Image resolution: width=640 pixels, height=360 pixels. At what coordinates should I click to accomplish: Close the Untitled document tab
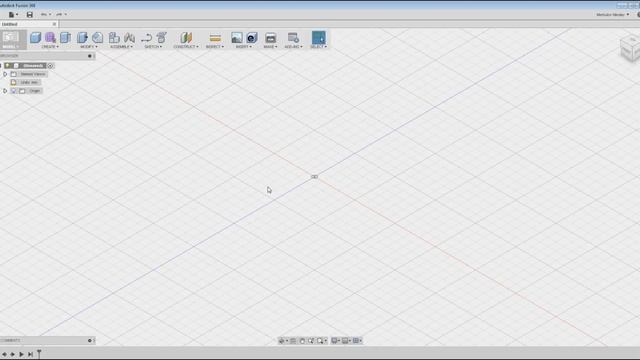pyautogui.click(x=54, y=24)
